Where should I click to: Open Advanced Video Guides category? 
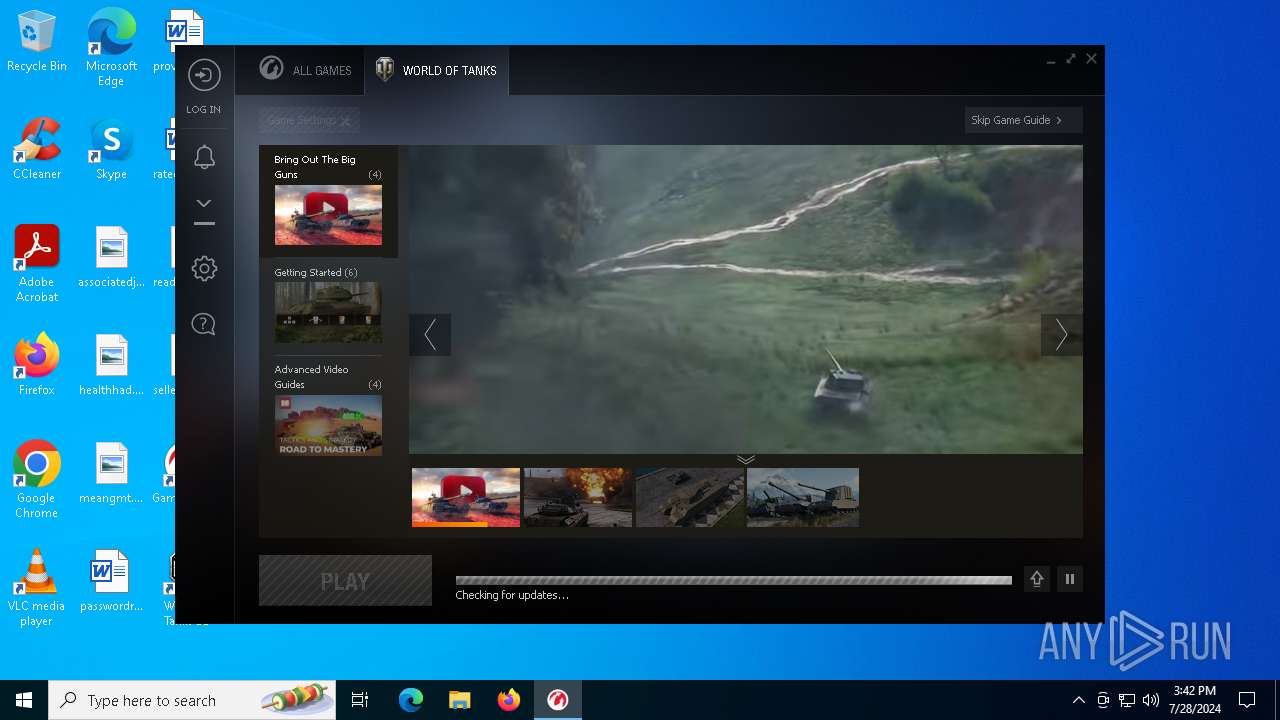click(x=328, y=409)
